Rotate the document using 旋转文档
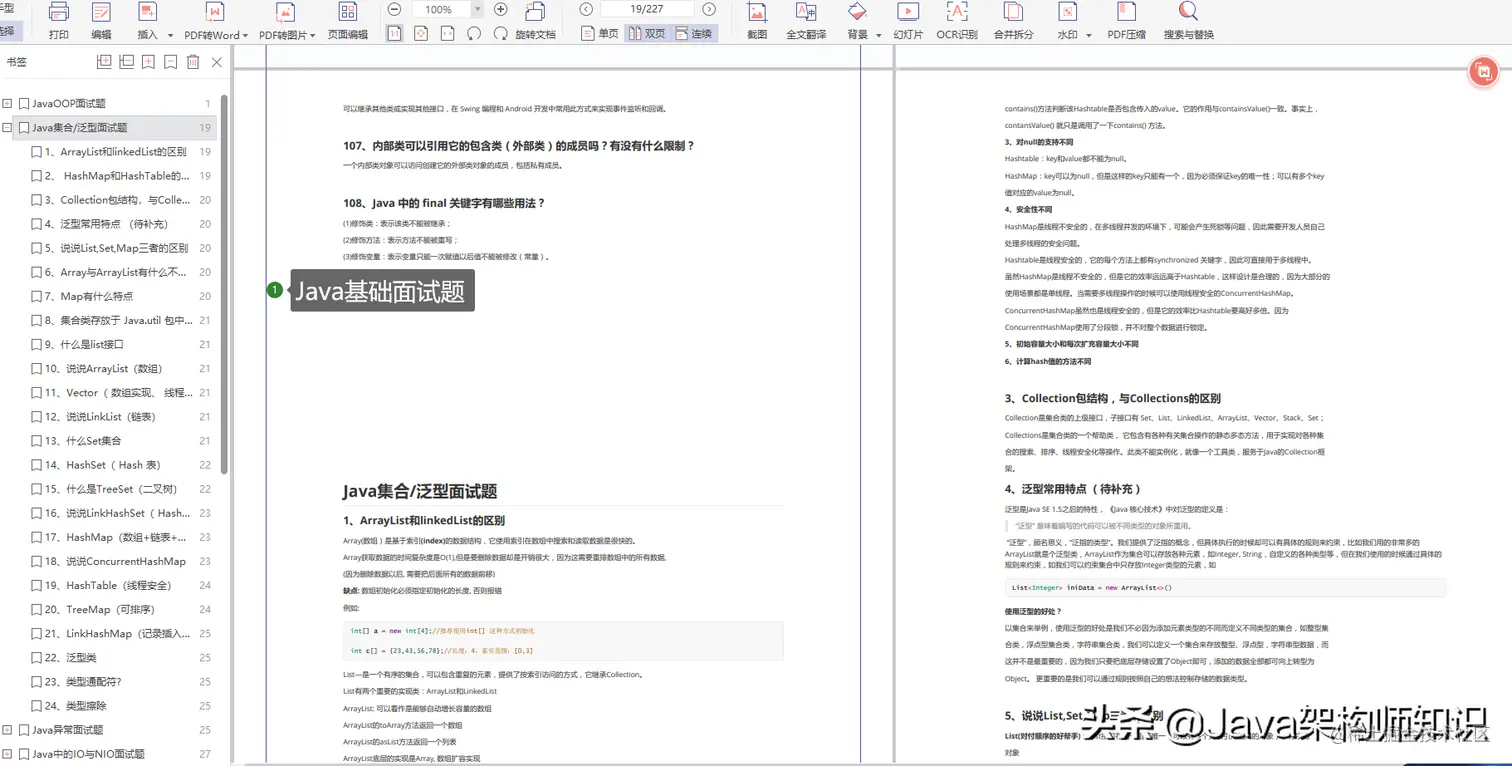1512x766 pixels. pyautogui.click(x=535, y=33)
